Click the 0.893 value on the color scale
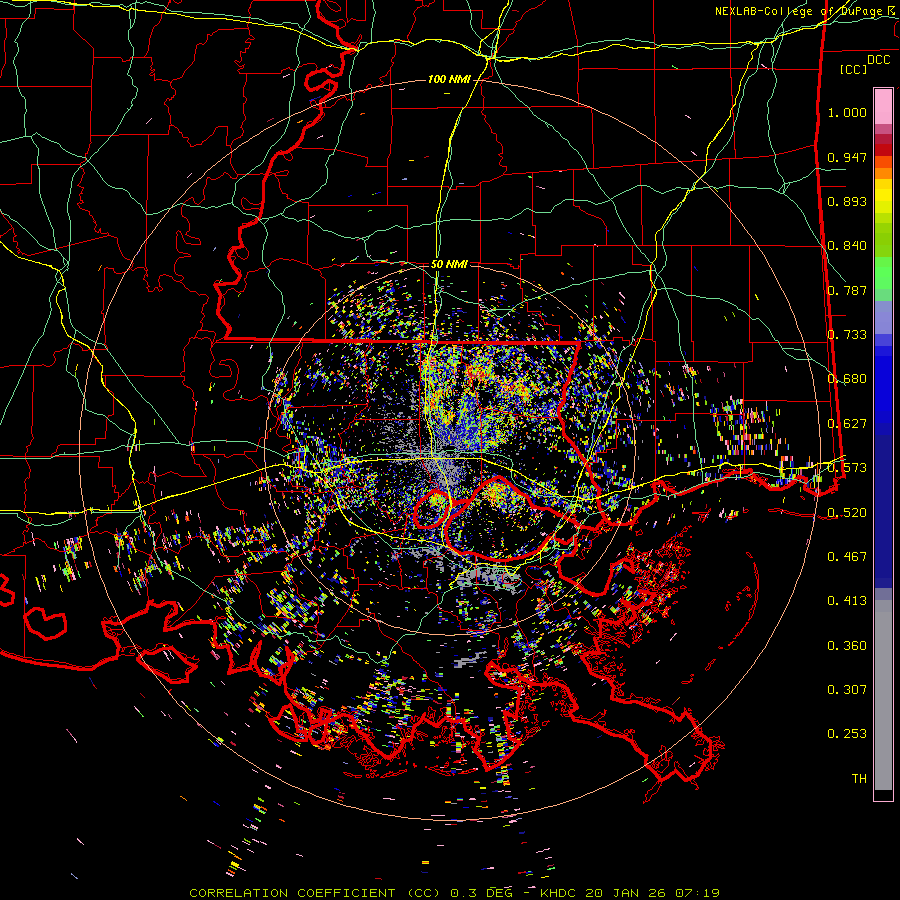The height and width of the screenshot is (900, 900). click(847, 201)
